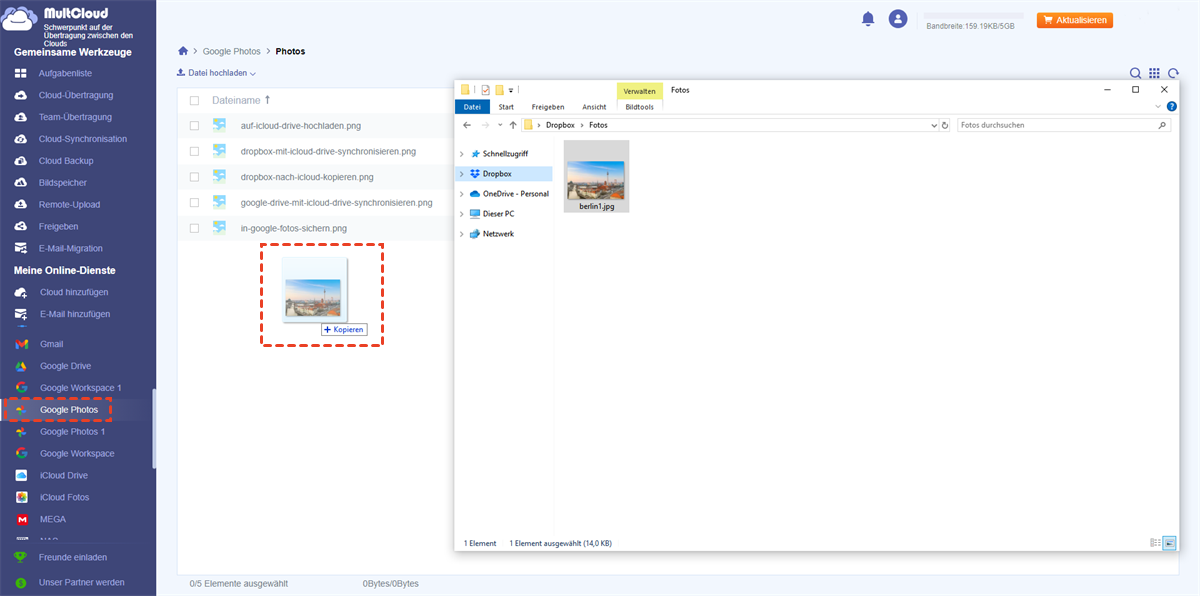Open Explorer address bar history dropdown
1200x596 pixels.
(935, 125)
